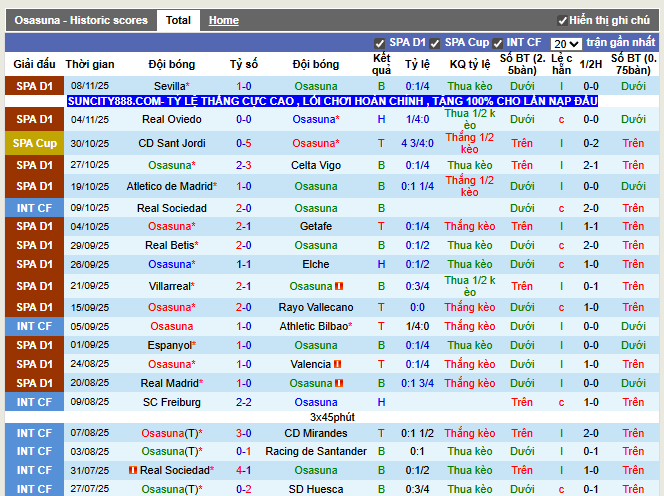Click the 0-5 score of CD Sant Jordi match
This screenshot has height=496, width=664.
(x=243, y=143)
